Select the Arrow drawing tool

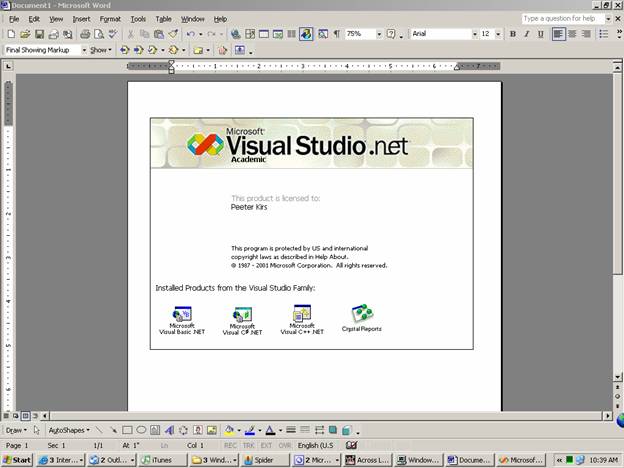click(x=113, y=430)
